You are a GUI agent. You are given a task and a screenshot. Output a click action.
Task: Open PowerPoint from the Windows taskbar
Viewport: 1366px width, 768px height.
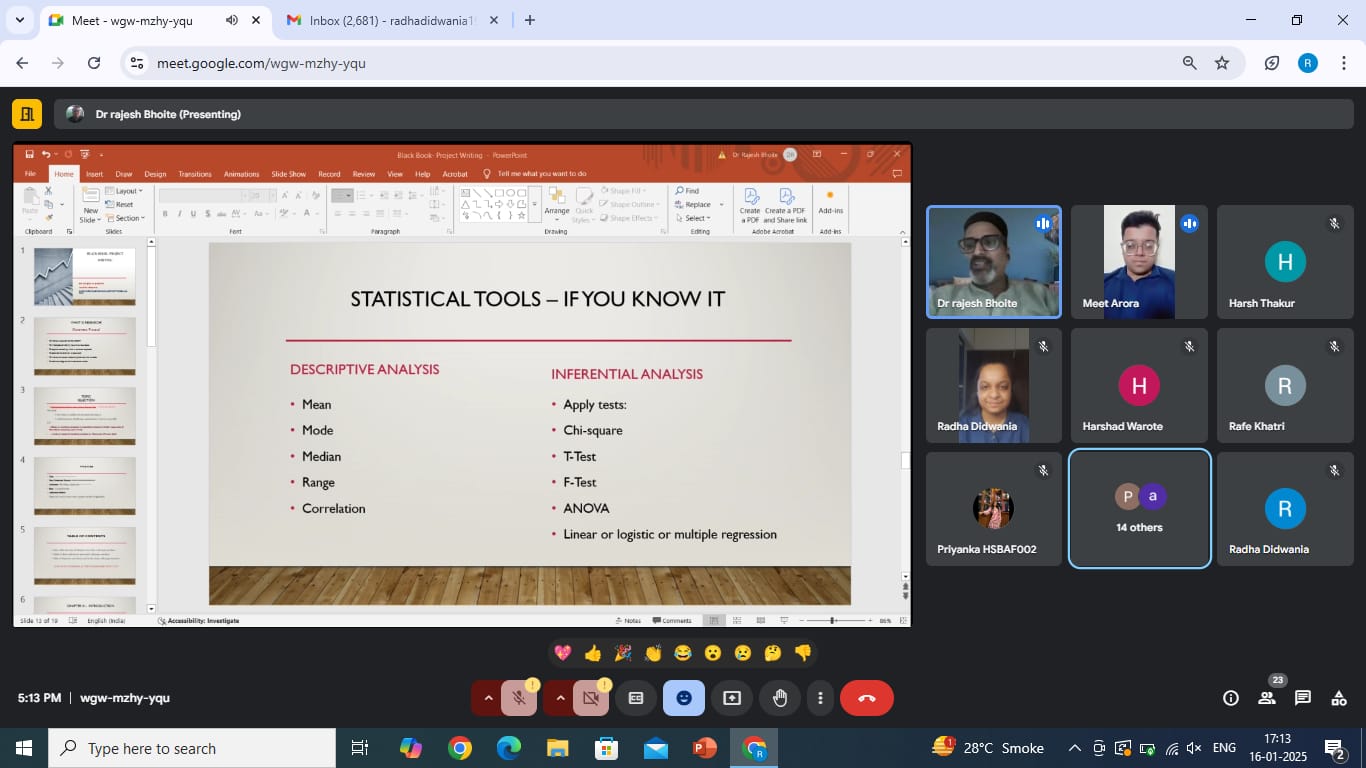[x=705, y=748]
